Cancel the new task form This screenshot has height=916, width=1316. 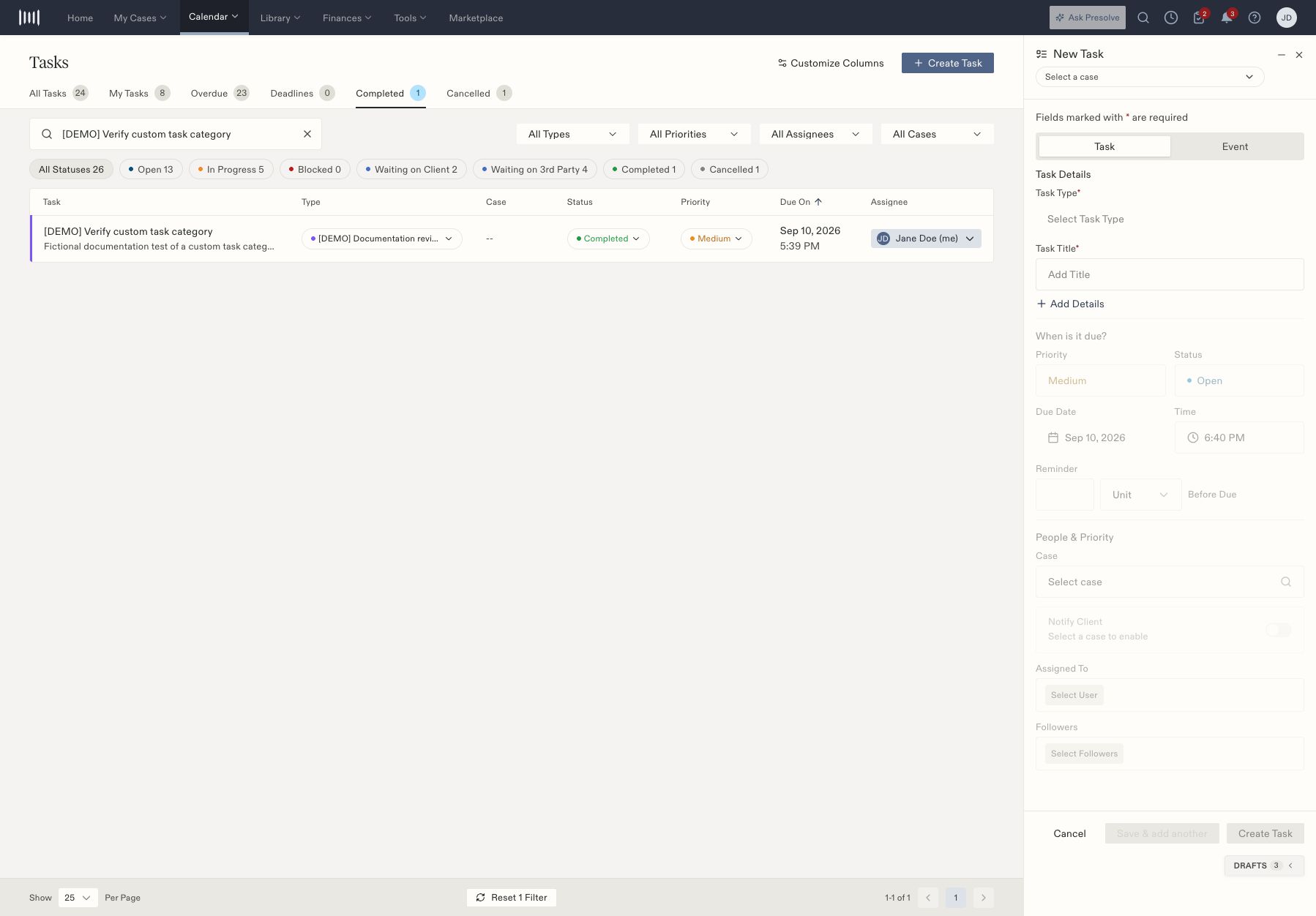point(1069,833)
